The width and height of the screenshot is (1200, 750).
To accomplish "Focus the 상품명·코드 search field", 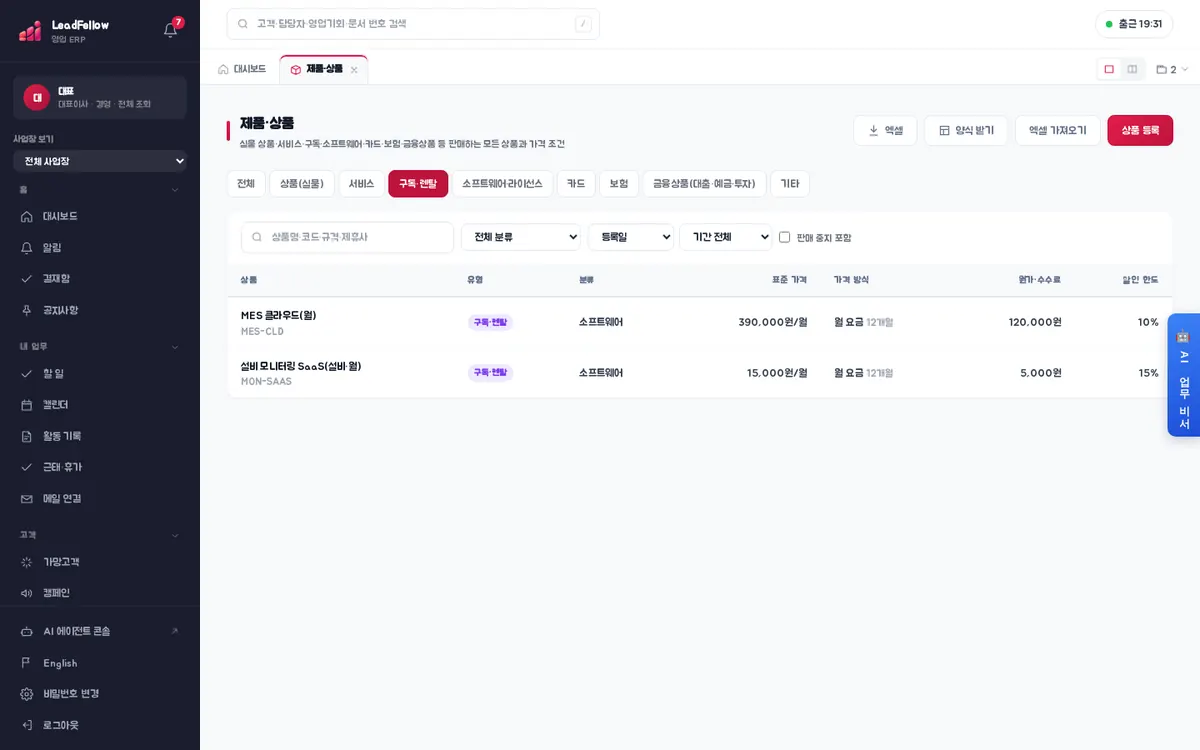I will coord(347,237).
